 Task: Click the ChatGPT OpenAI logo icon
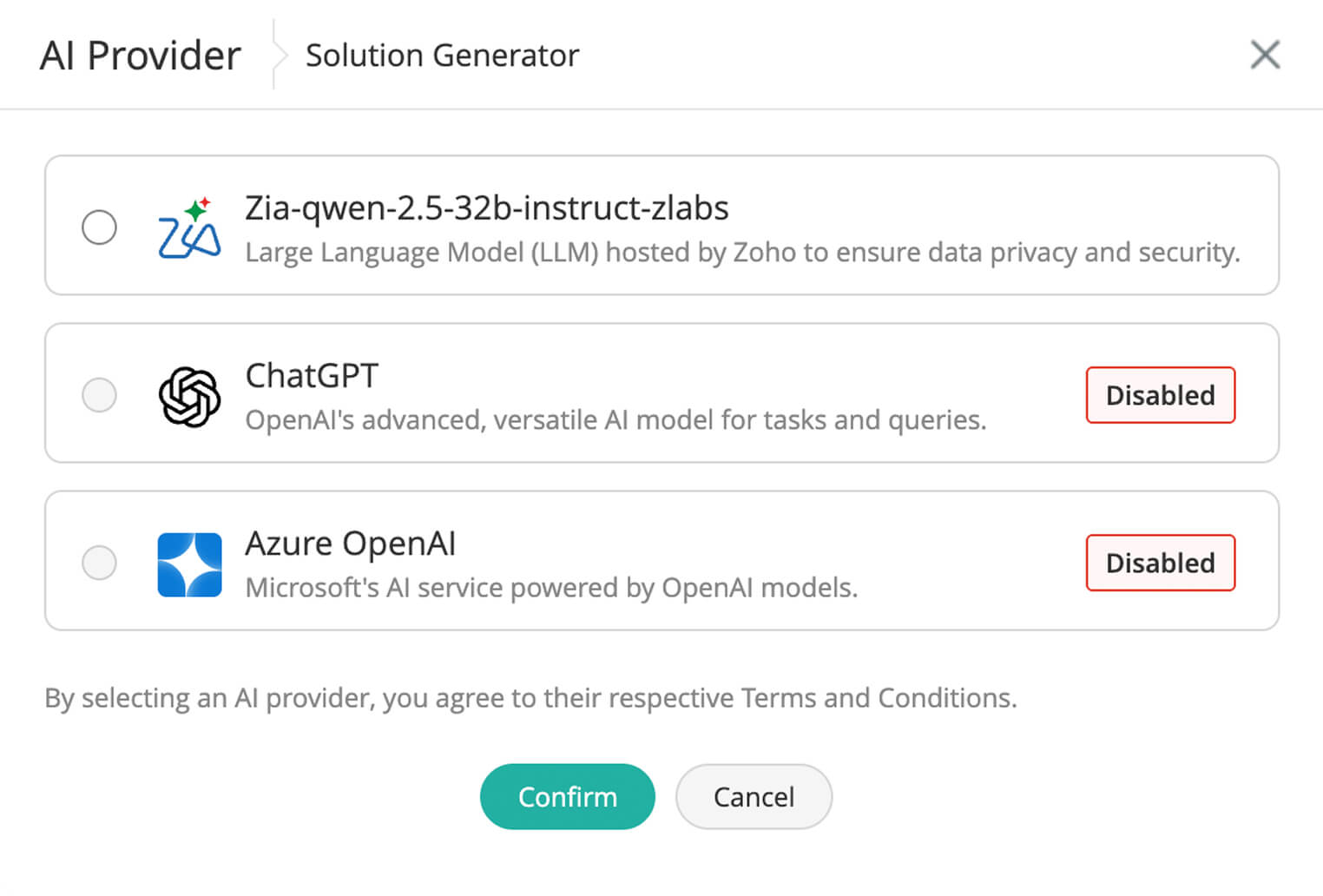[189, 397]
